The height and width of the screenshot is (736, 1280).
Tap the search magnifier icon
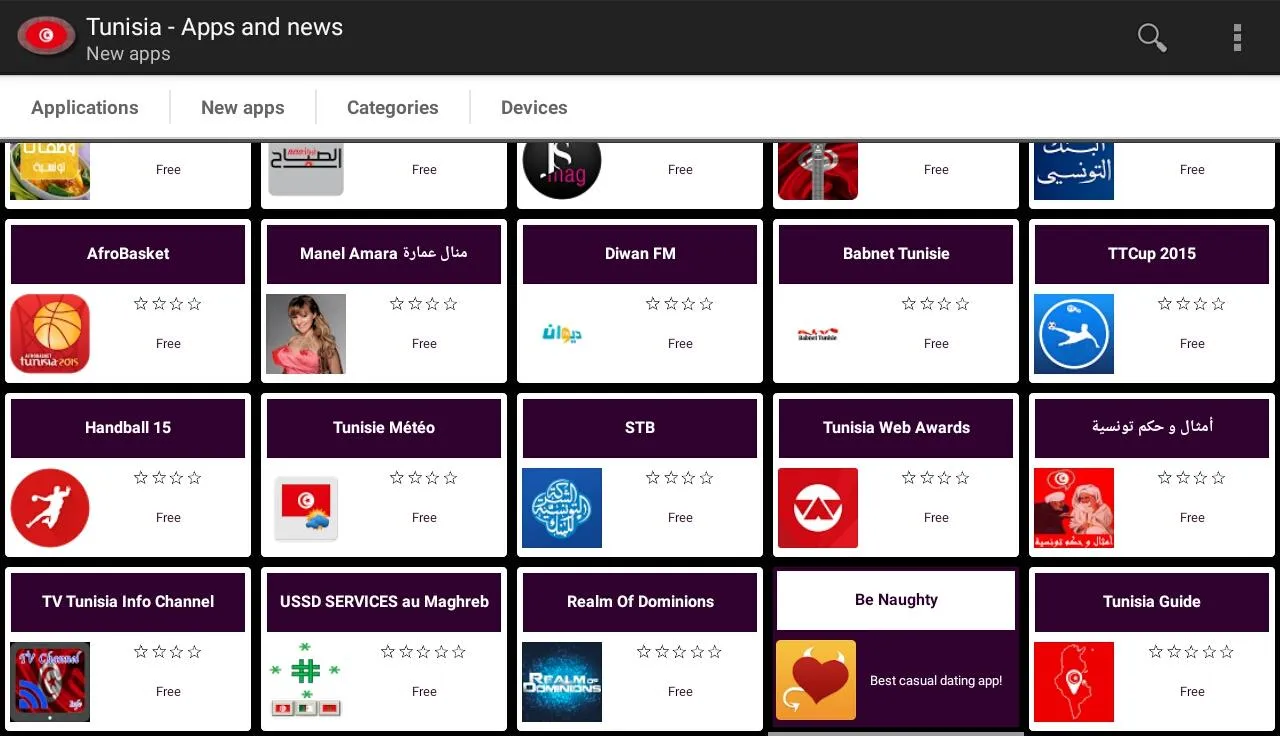1152,38
